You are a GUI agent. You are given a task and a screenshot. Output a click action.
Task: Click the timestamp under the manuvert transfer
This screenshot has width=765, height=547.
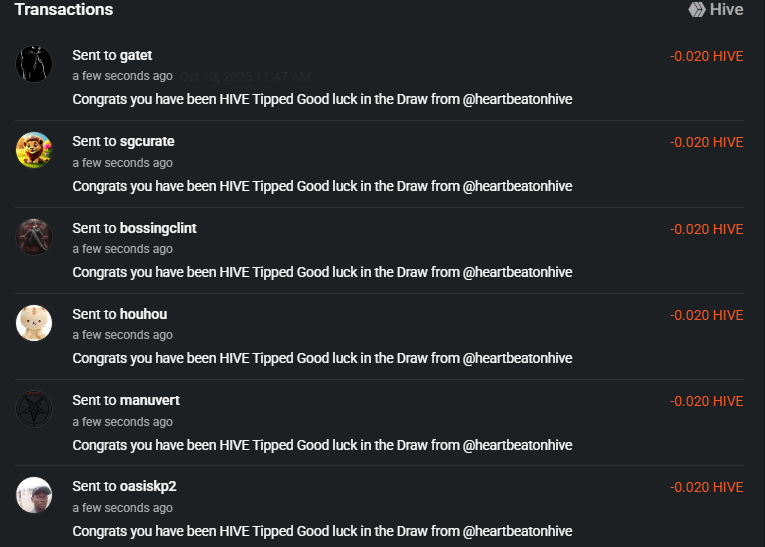pyautogui.click(x=122, y=422)
